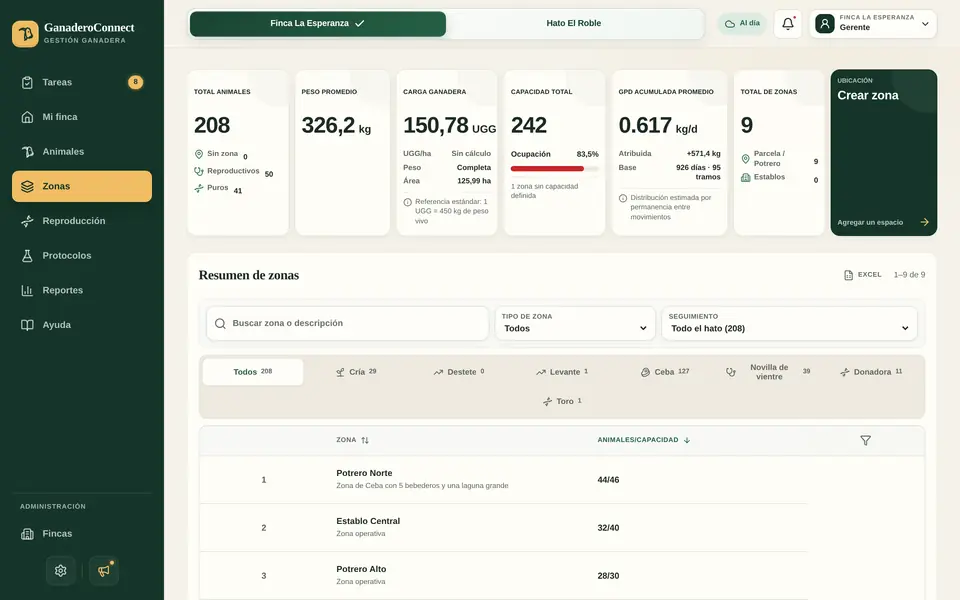This screenshot has height=600, width=960.
Task: Click the megaphone announcements icon
Action: (103, 571)
